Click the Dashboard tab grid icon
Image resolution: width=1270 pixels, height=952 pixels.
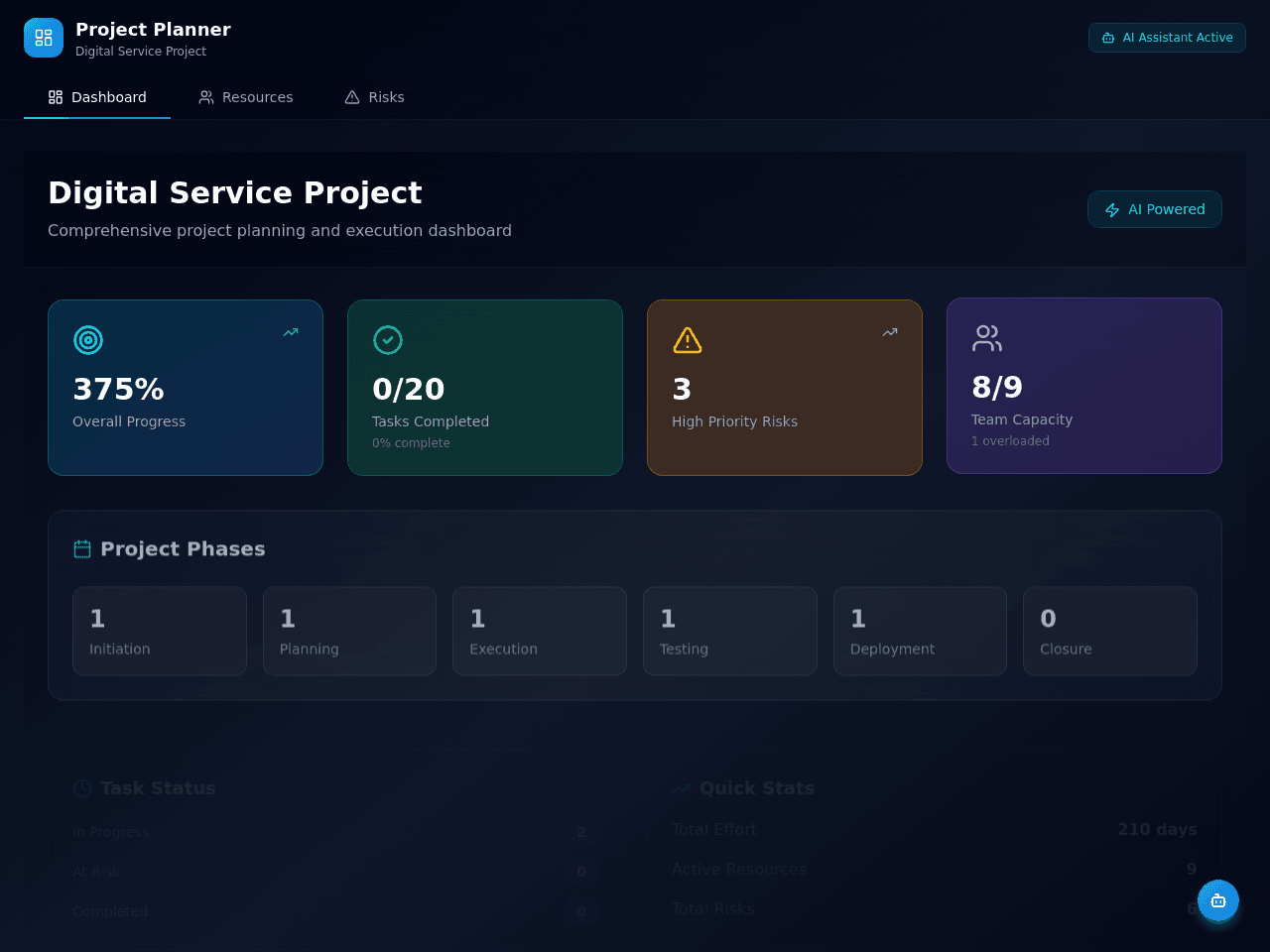56,97
